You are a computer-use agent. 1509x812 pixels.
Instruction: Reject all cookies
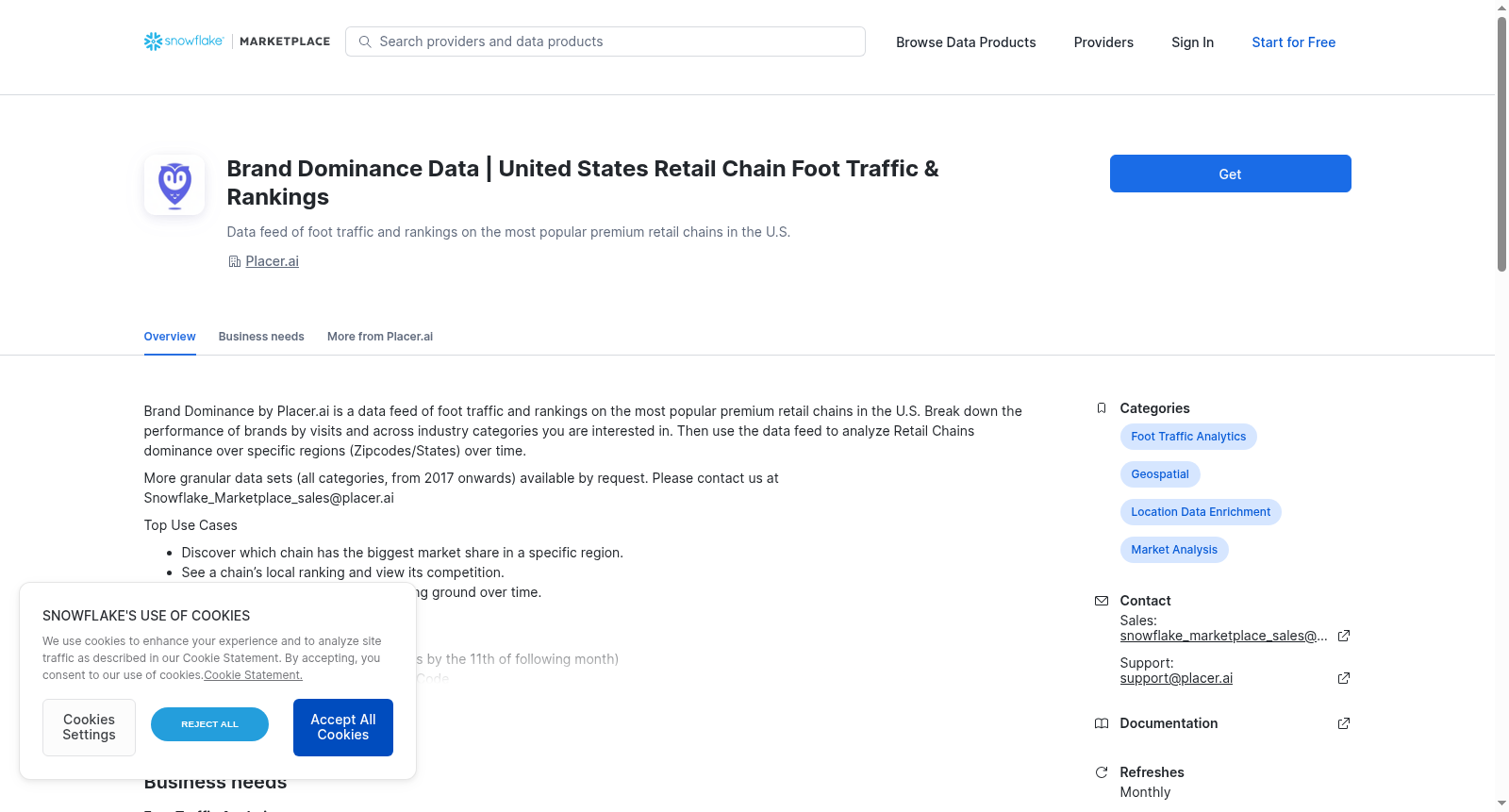(x=209, y=724)
